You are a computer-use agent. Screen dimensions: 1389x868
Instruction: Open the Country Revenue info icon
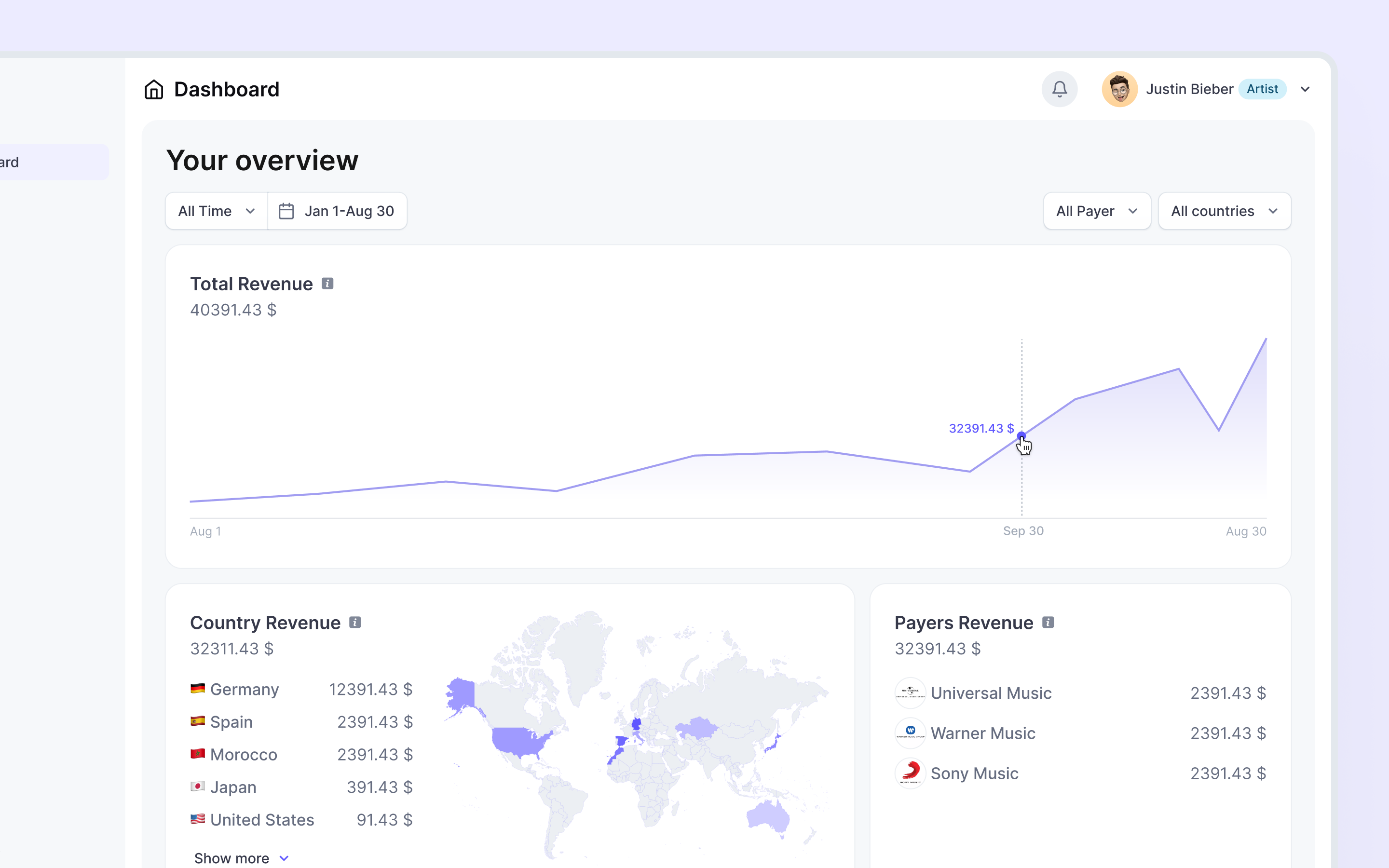coord(354,622)
